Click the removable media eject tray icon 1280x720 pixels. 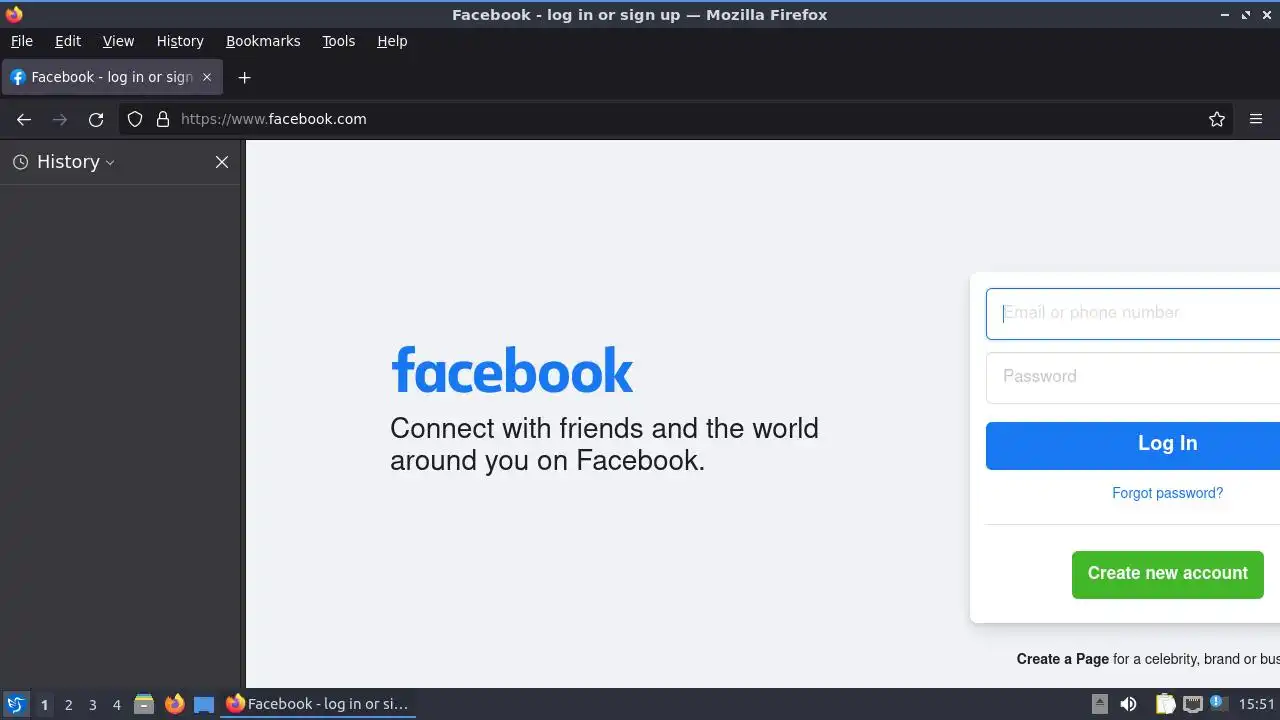(1099, 704)
